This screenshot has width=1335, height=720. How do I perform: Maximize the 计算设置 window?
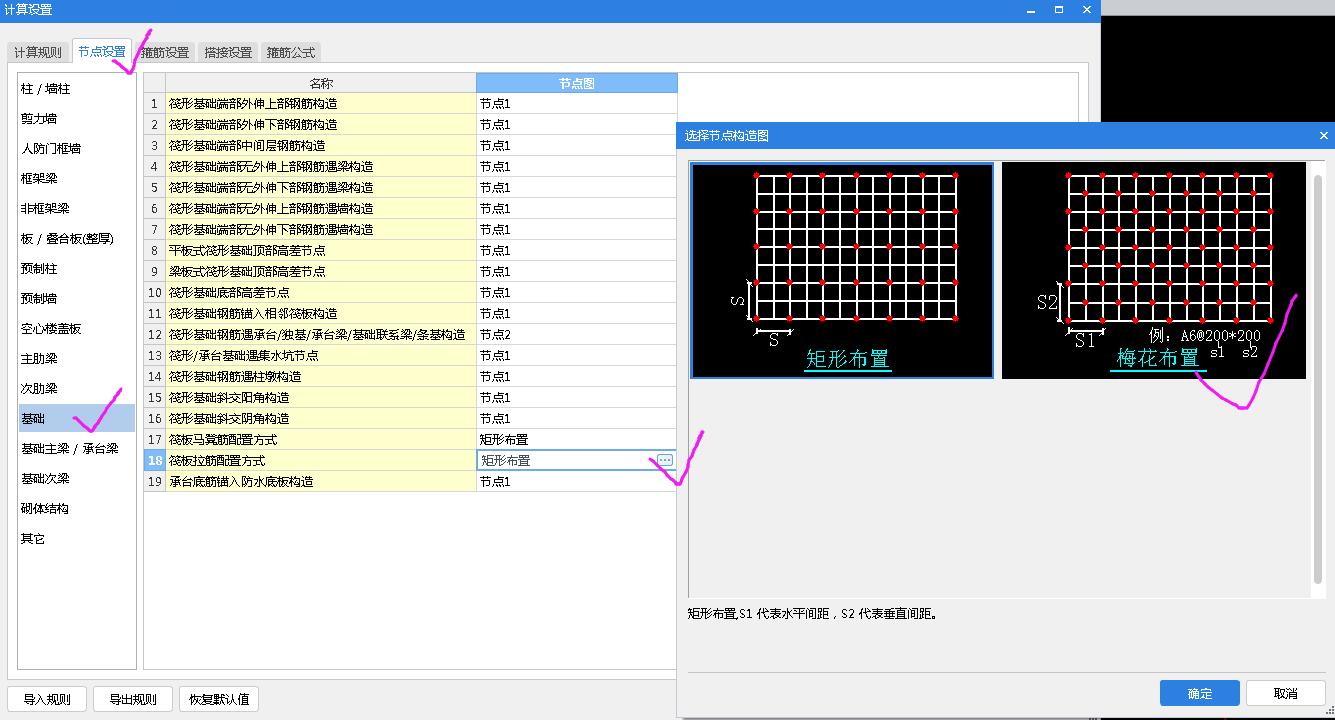1059,10
